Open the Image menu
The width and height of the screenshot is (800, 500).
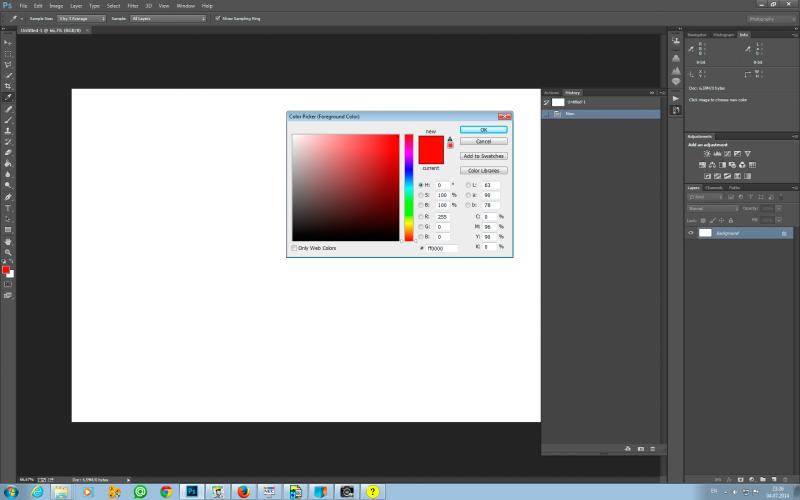(56, 6)
